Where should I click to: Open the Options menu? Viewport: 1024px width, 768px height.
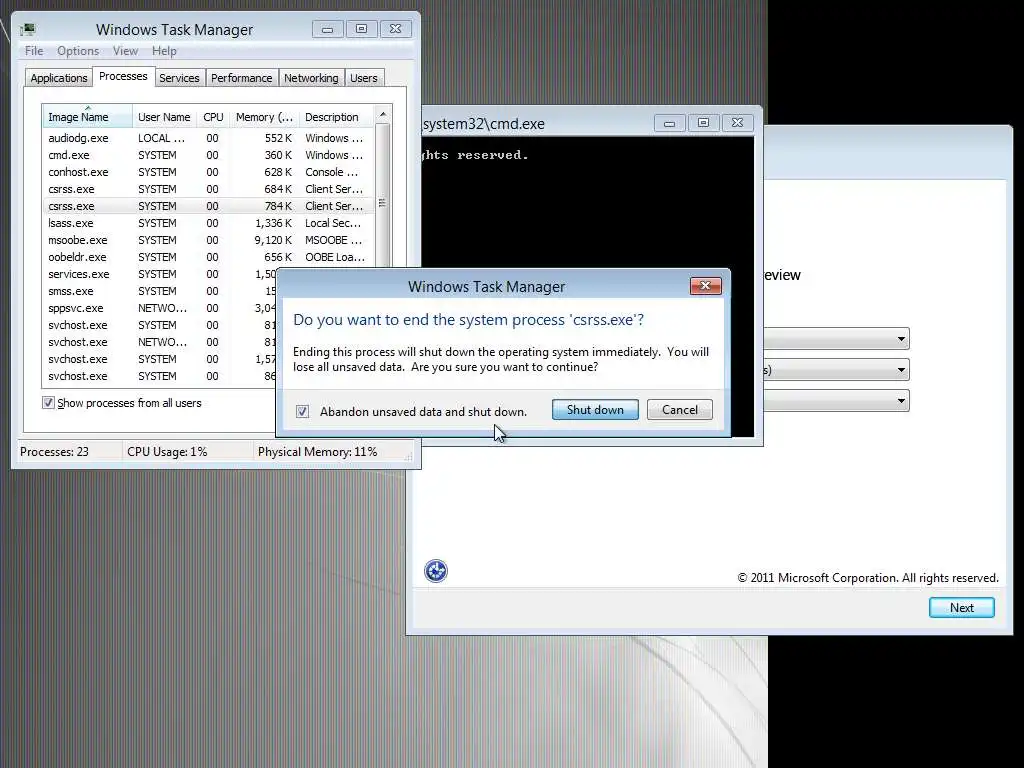point(78,51)
